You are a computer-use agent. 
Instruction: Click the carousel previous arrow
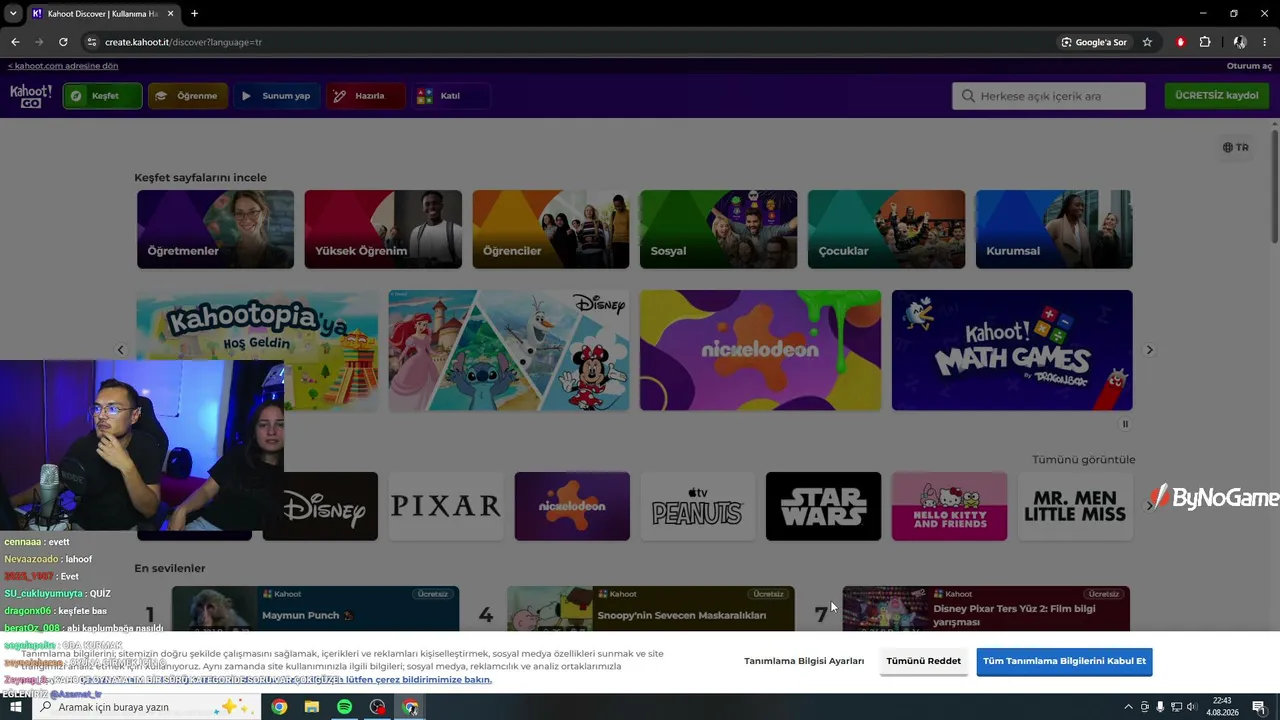(121, 350)
